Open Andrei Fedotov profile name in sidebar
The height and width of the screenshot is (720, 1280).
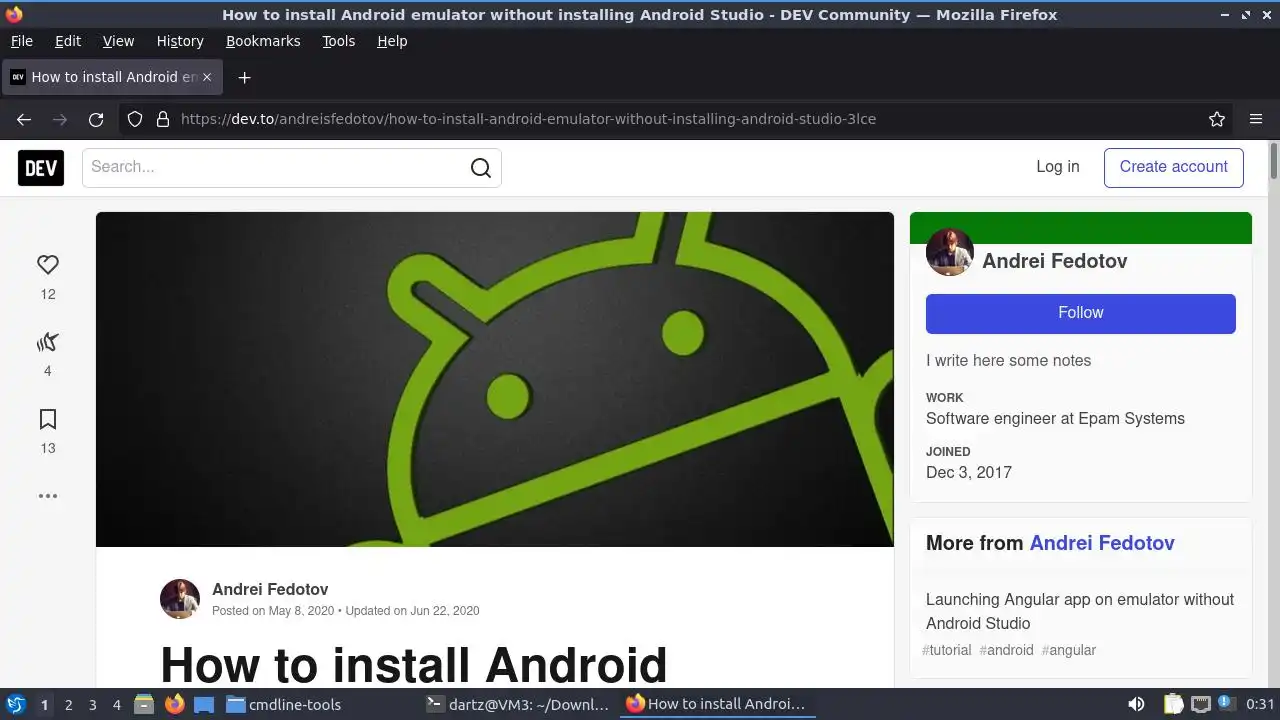click(x=1054, y=261)
